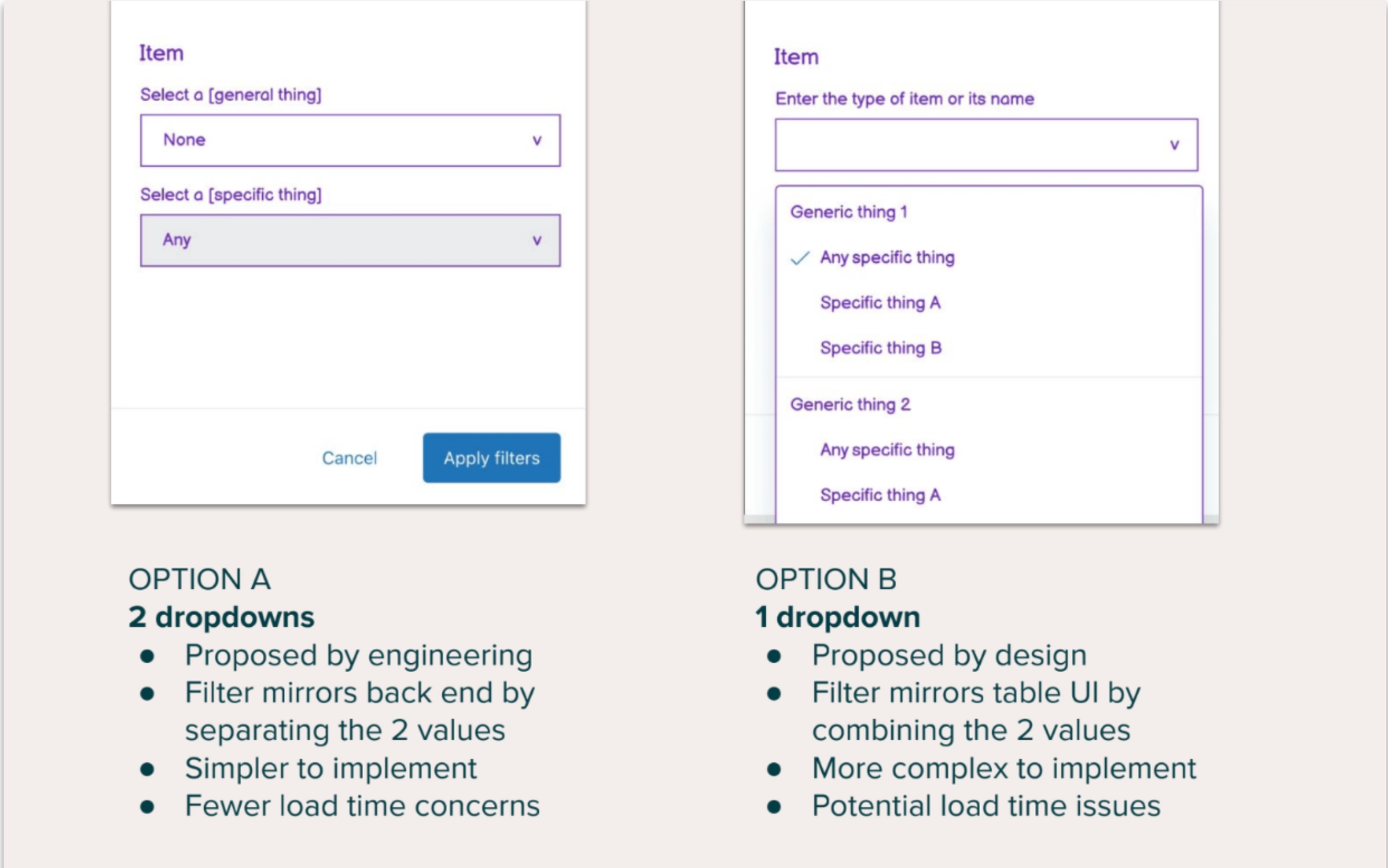This screenshot has width=1388, height=868.
Task: Click the Generic thing 2 group header
Action: (850, 405)
